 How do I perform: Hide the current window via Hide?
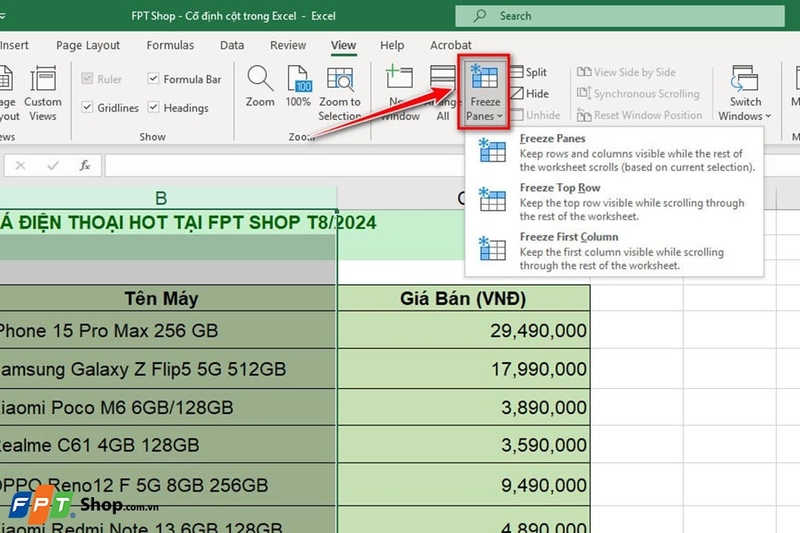pos(530,94)
